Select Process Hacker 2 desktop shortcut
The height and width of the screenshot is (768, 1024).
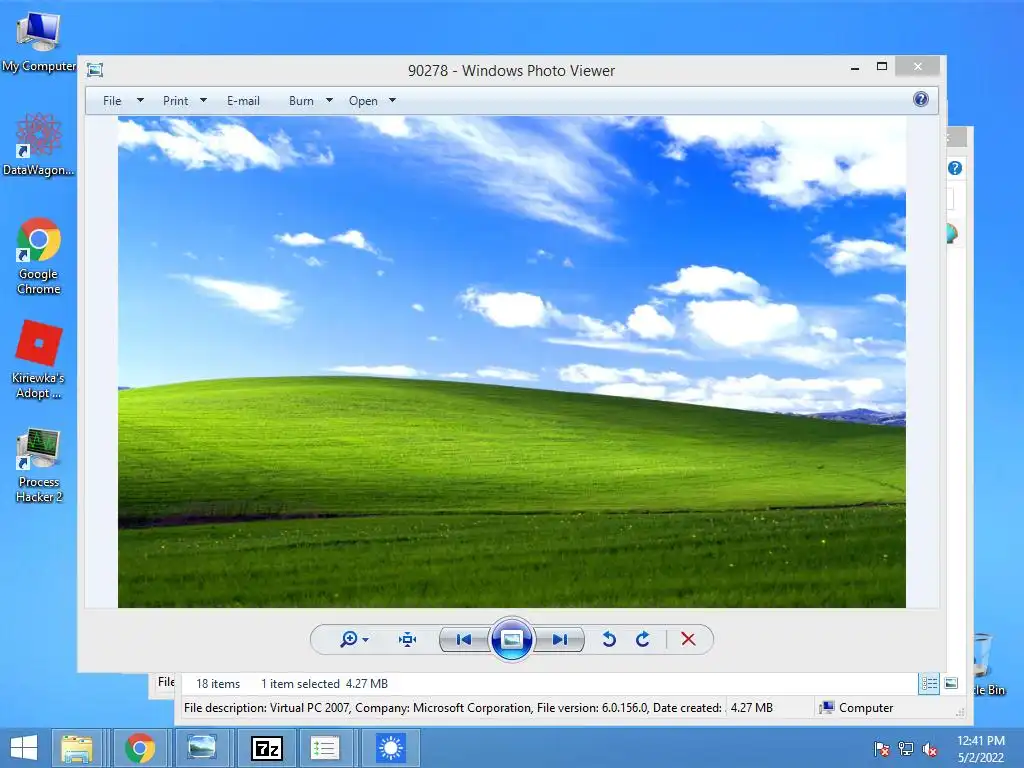(x=39, y=465)
